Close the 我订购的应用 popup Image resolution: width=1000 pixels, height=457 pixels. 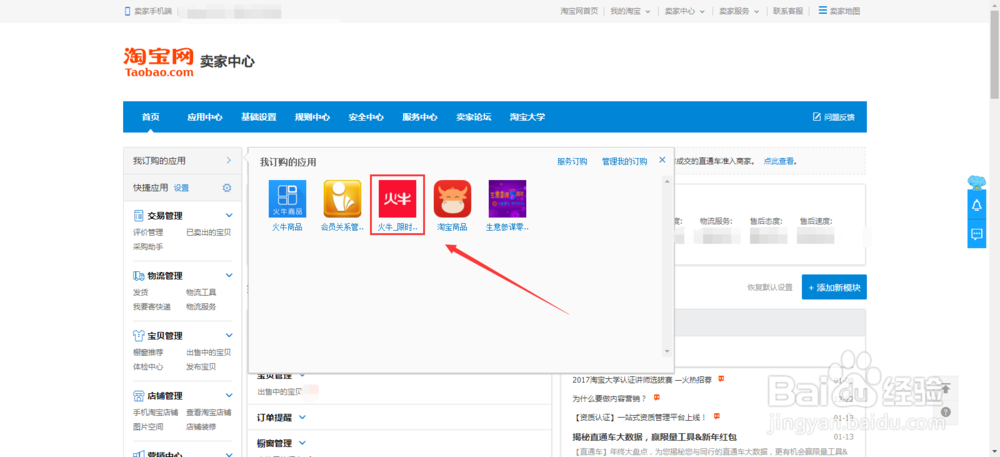click(x=662, y=160)
